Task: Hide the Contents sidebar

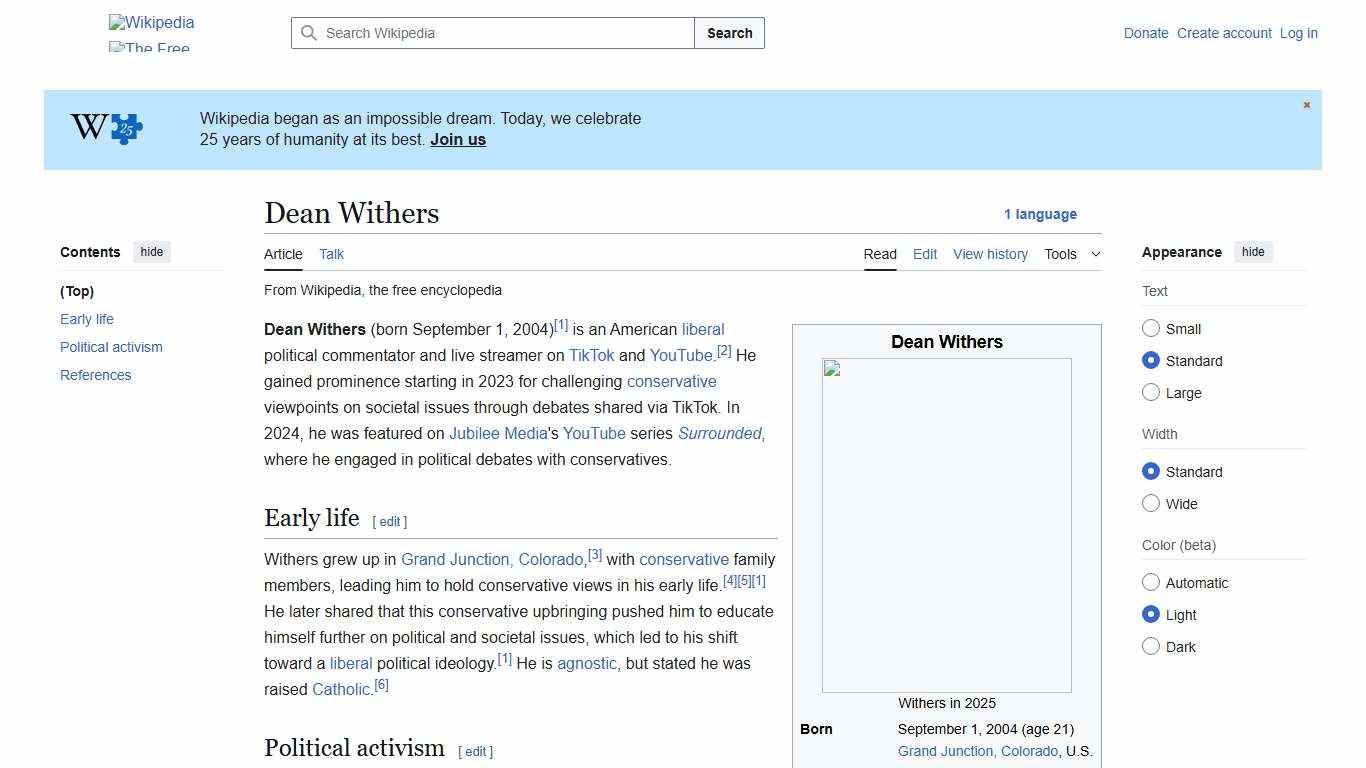Action: [151, 252]
